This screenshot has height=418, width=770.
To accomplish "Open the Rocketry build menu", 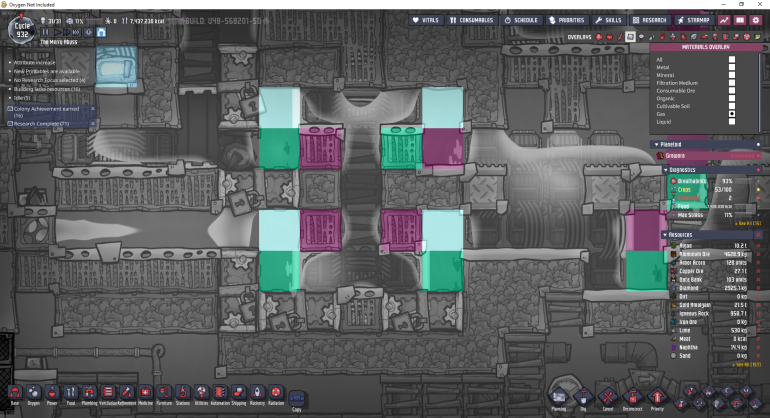I will click(x=257, y=394).
